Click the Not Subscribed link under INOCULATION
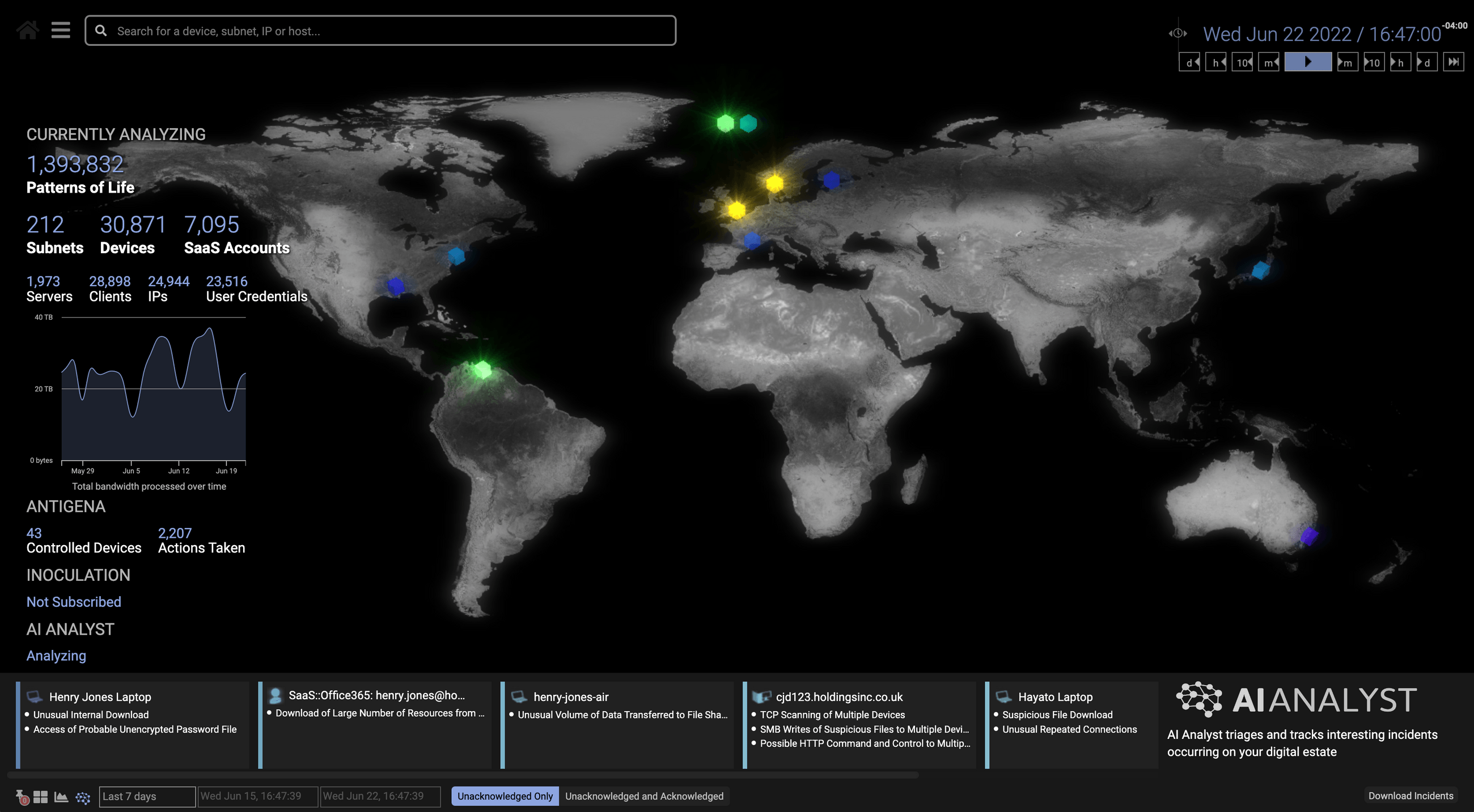 pyautogui.click(x=73, y=602)
